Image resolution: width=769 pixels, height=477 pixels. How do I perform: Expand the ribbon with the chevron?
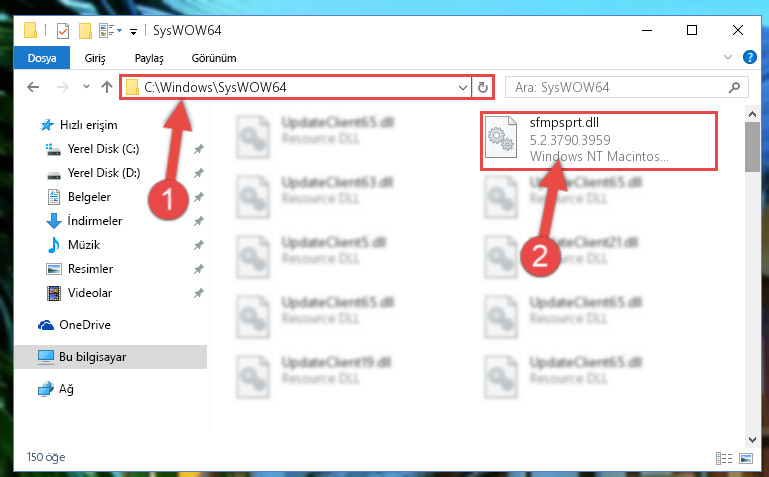tap(728, 57)
